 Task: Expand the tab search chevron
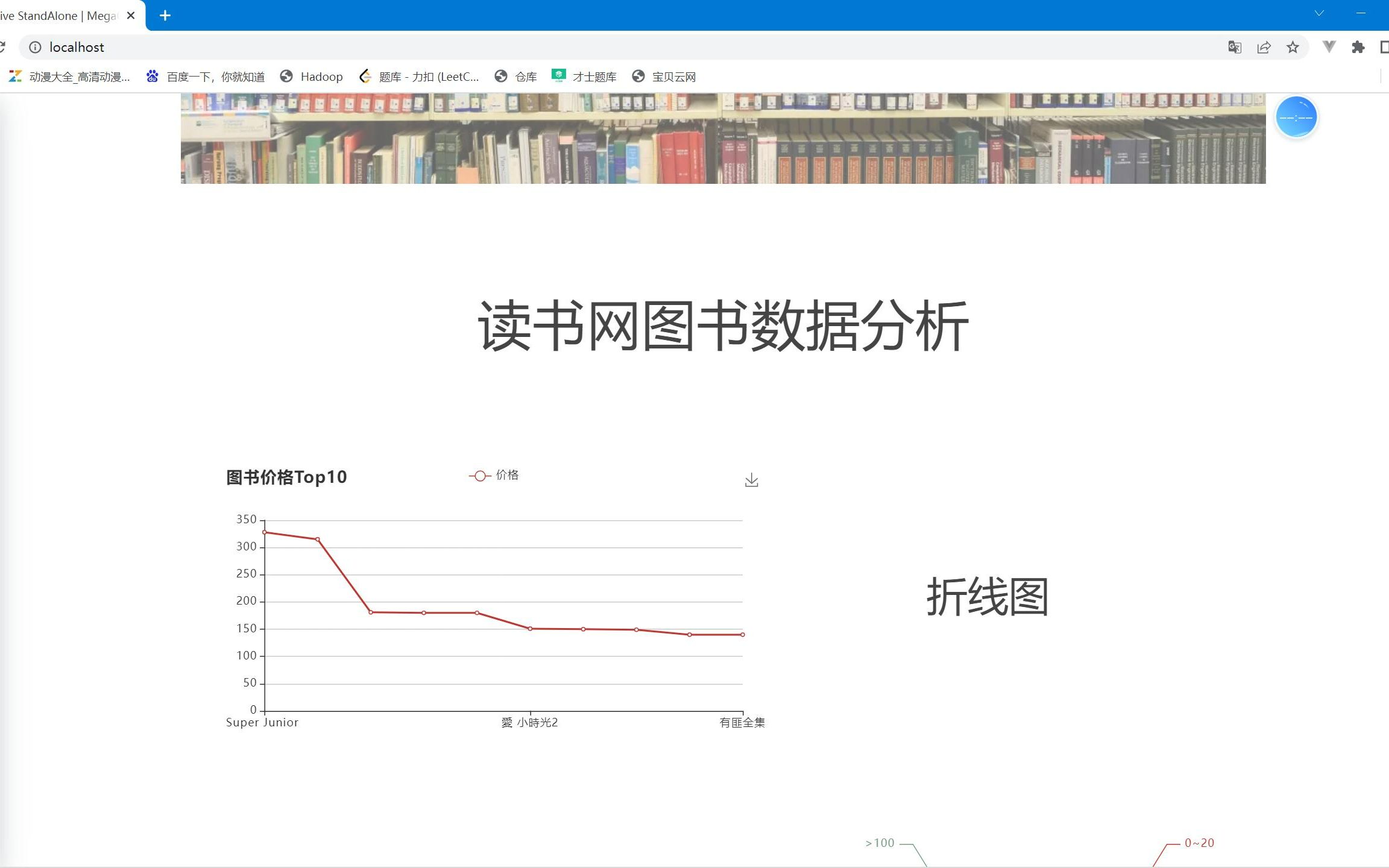(x=1319, y=13)
